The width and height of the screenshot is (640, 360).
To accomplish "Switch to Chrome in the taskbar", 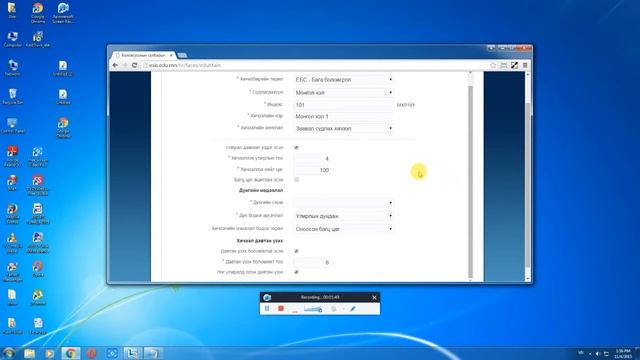I will click(71, 353).
